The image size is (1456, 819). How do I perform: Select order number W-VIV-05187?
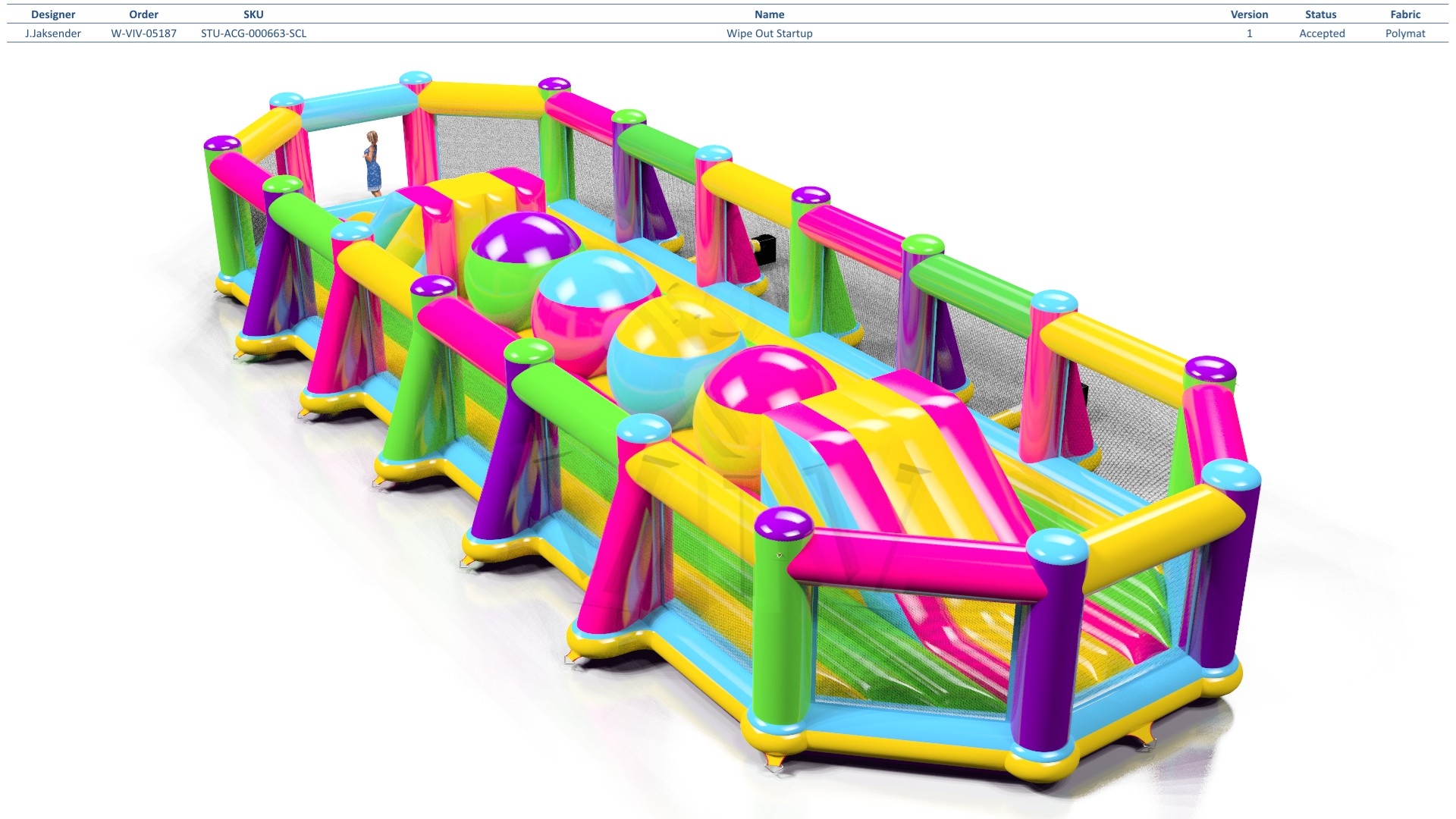point(144,33)
